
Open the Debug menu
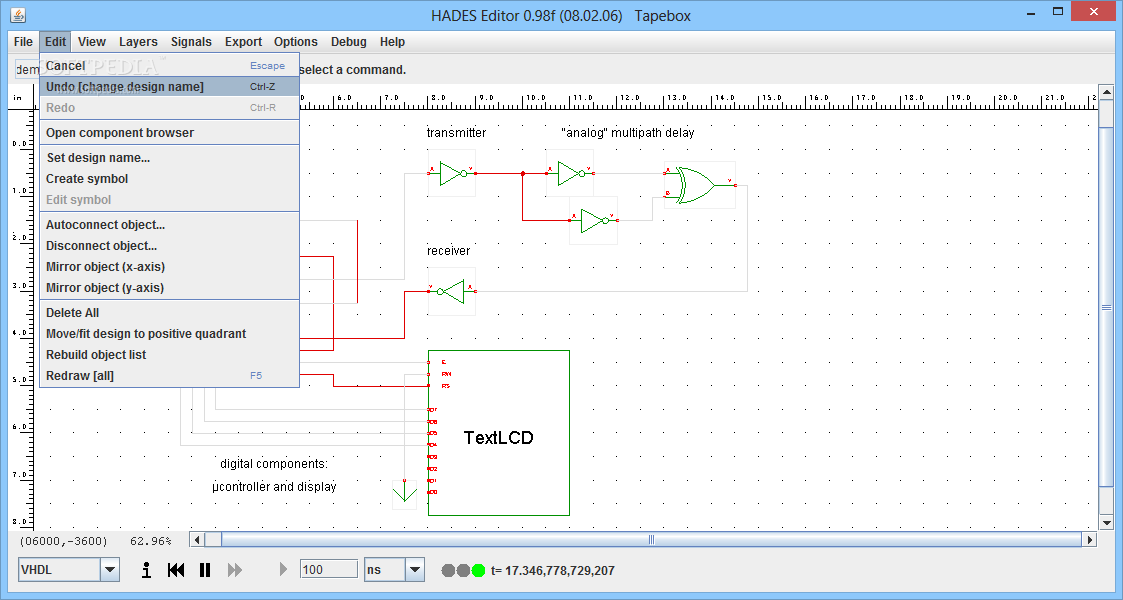pos(349,42)
